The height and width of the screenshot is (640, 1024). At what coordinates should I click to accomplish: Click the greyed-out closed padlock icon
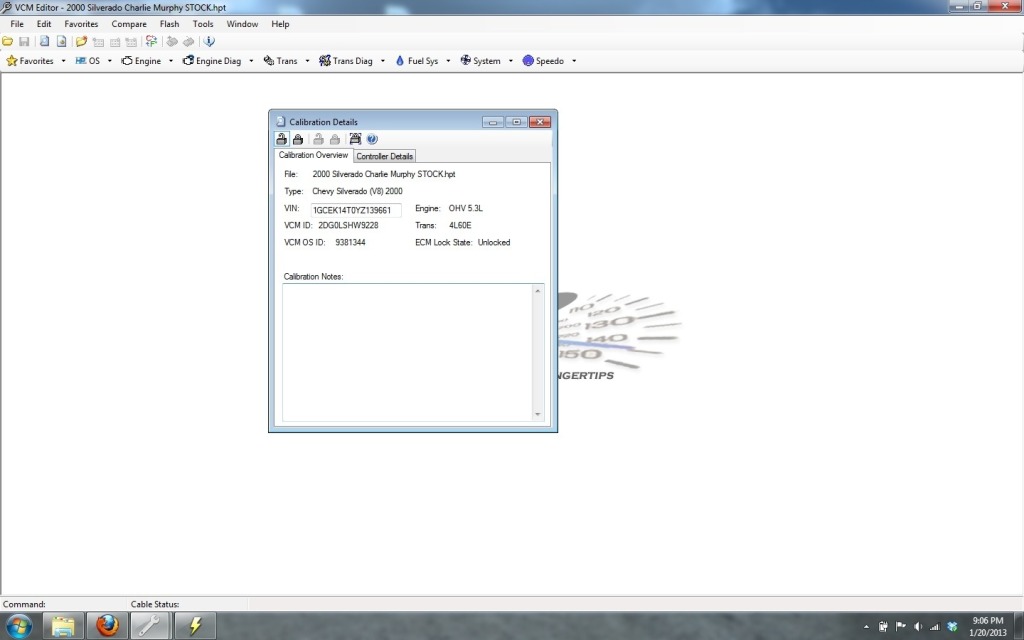click(x=334, y=139)
